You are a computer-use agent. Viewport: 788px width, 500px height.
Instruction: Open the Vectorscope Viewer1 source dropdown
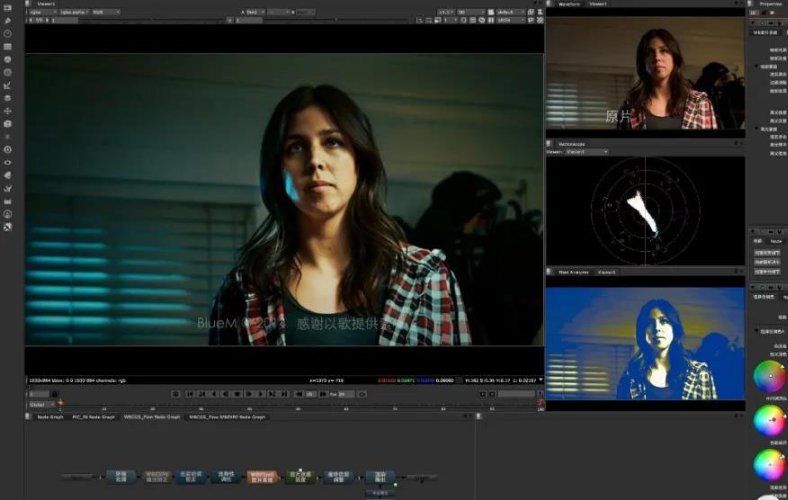pyautogui.click(x=586, y=152)
